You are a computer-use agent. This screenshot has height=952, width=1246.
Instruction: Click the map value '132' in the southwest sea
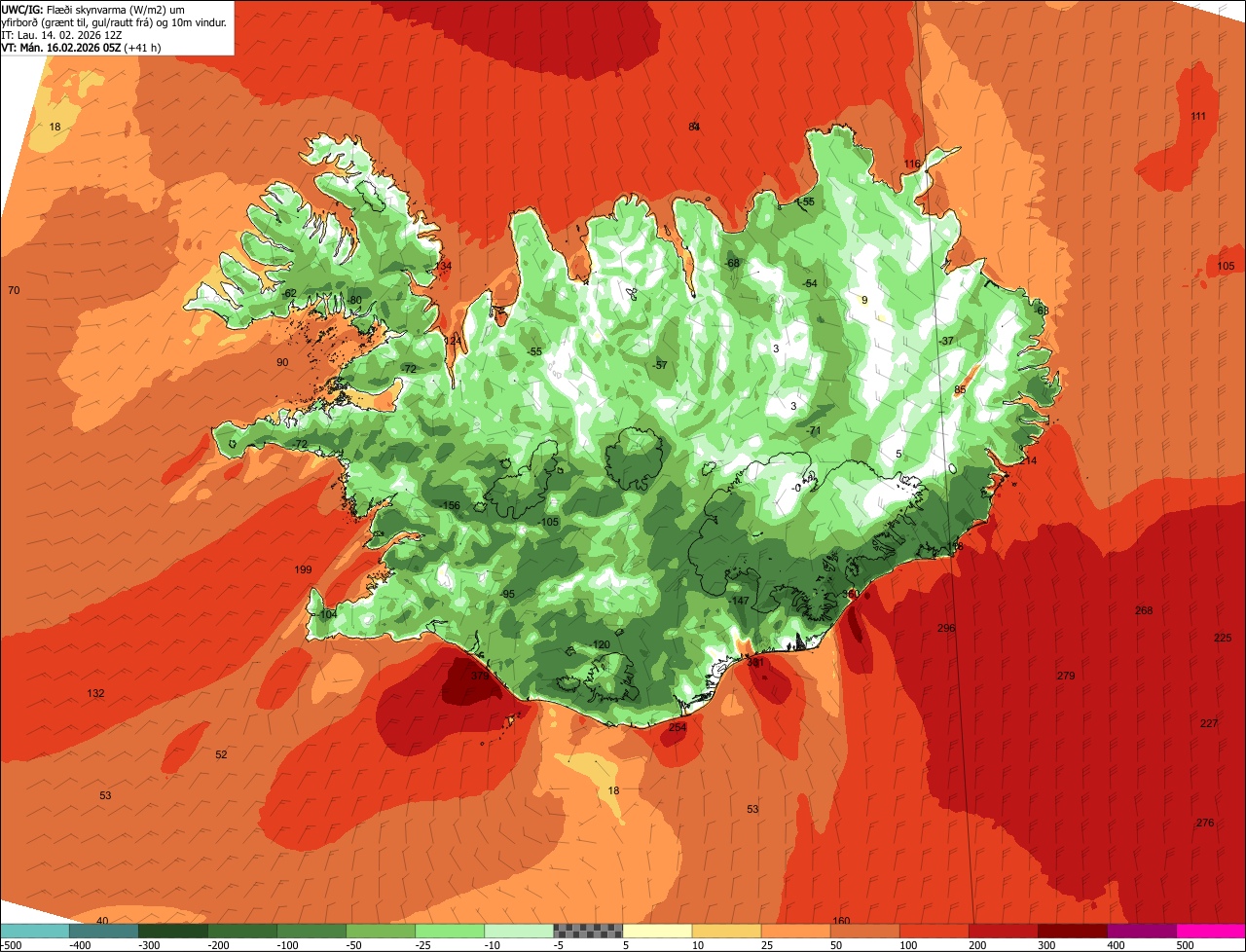coord(95,693)
